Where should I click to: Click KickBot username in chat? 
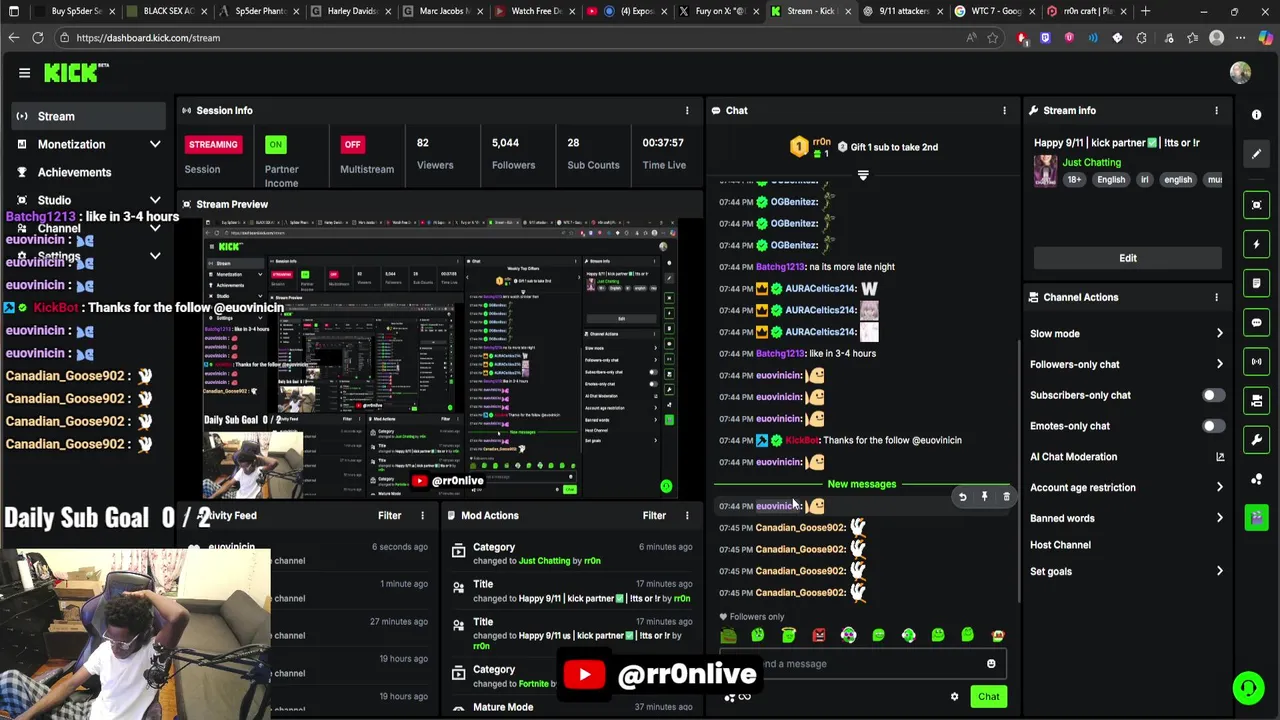pos(802,441)
